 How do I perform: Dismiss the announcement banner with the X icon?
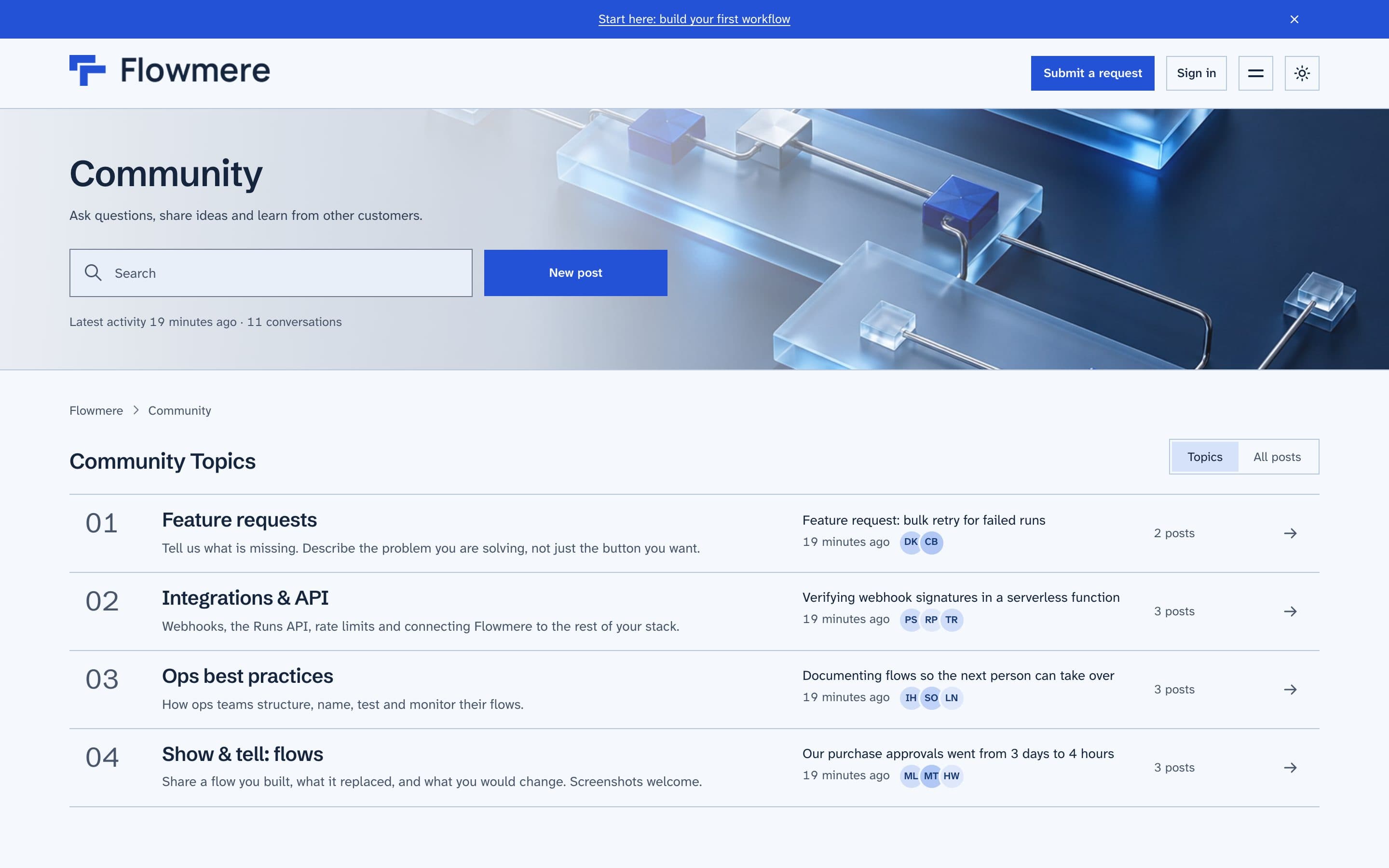coord(1294,19)
